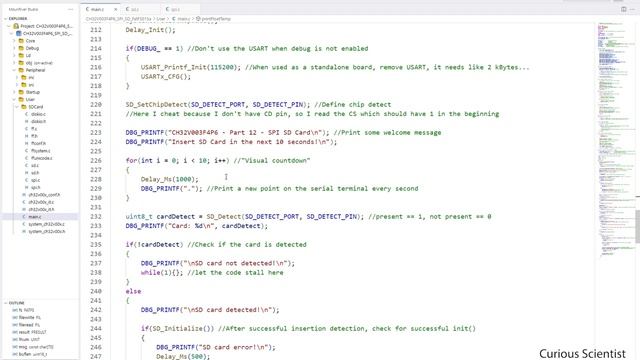This screenshot has width=640, height=360.
Task: Click the SDCard folder icon
Action: (x=24, y=107)
